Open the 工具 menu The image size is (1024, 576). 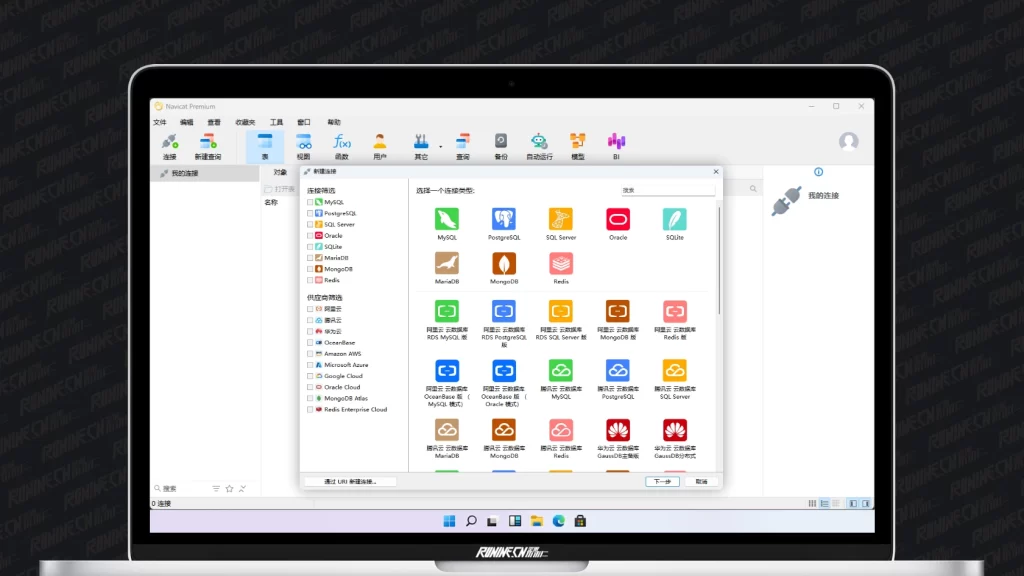[276, 122]
